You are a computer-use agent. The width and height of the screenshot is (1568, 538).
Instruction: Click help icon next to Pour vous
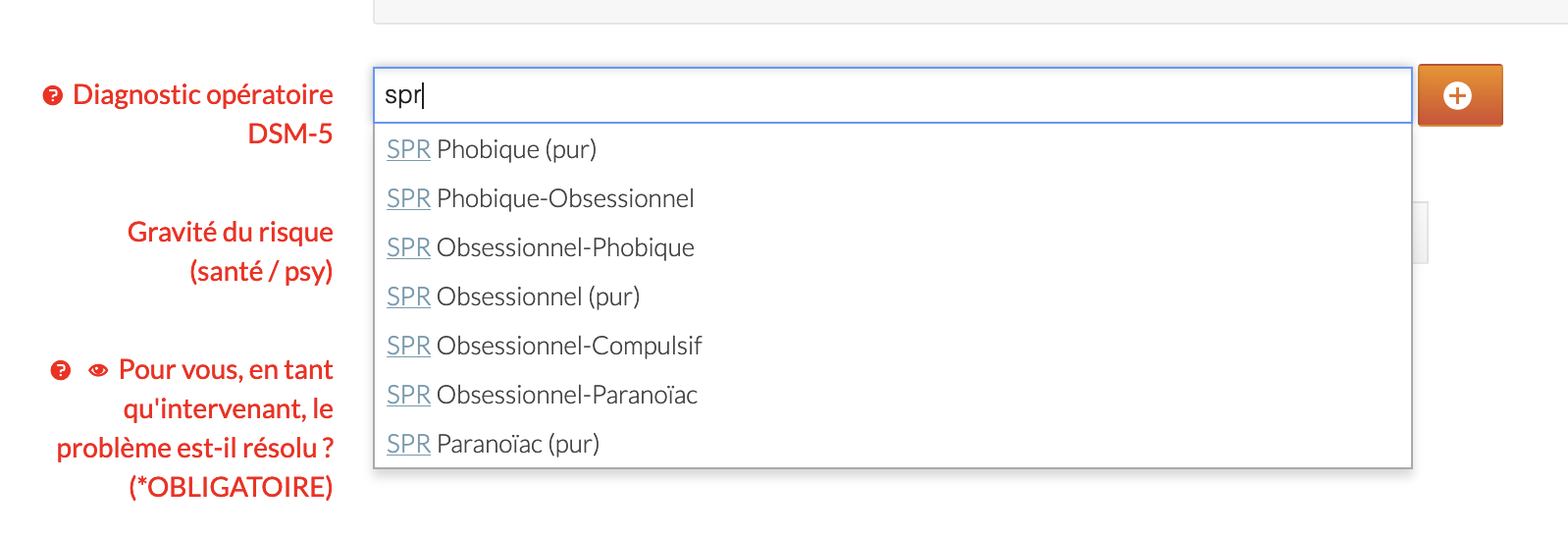point(61,370)
